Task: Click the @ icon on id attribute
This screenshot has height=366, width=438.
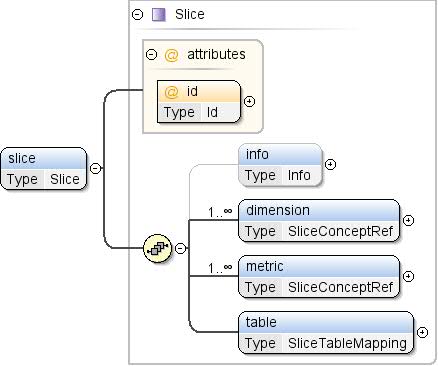Action: [171, 92]
